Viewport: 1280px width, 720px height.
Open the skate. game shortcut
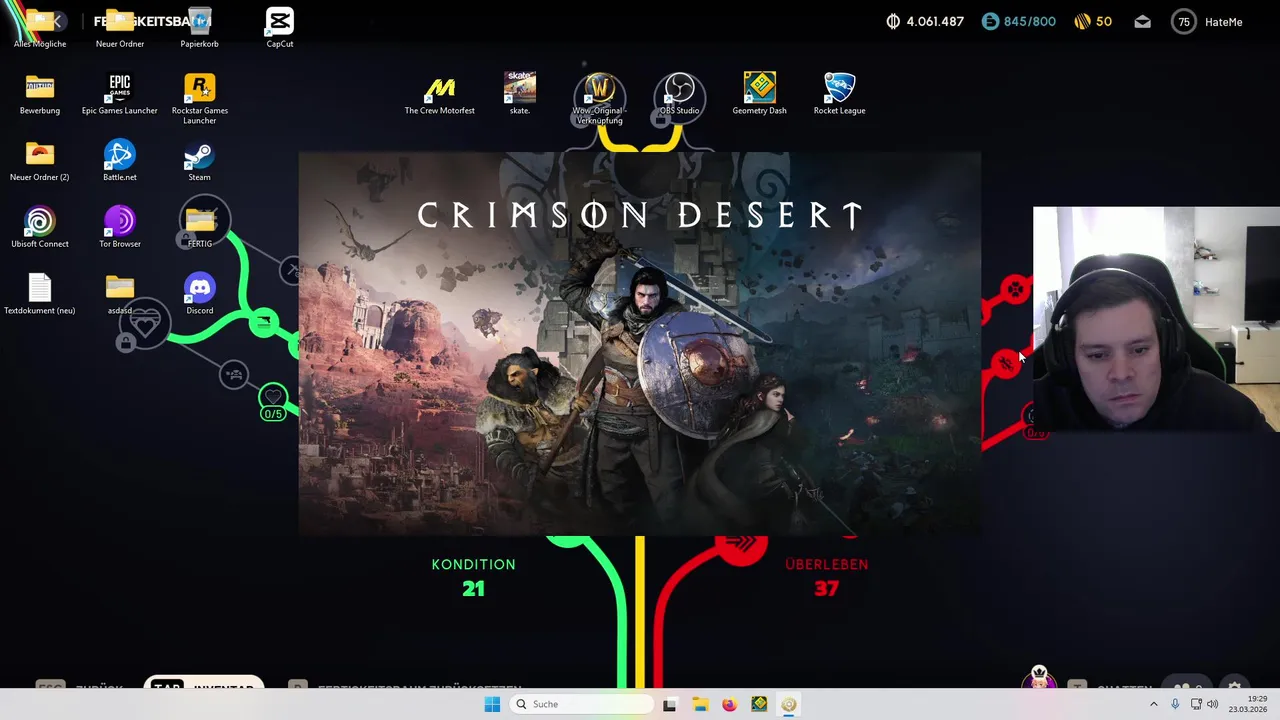coord(520,95)
